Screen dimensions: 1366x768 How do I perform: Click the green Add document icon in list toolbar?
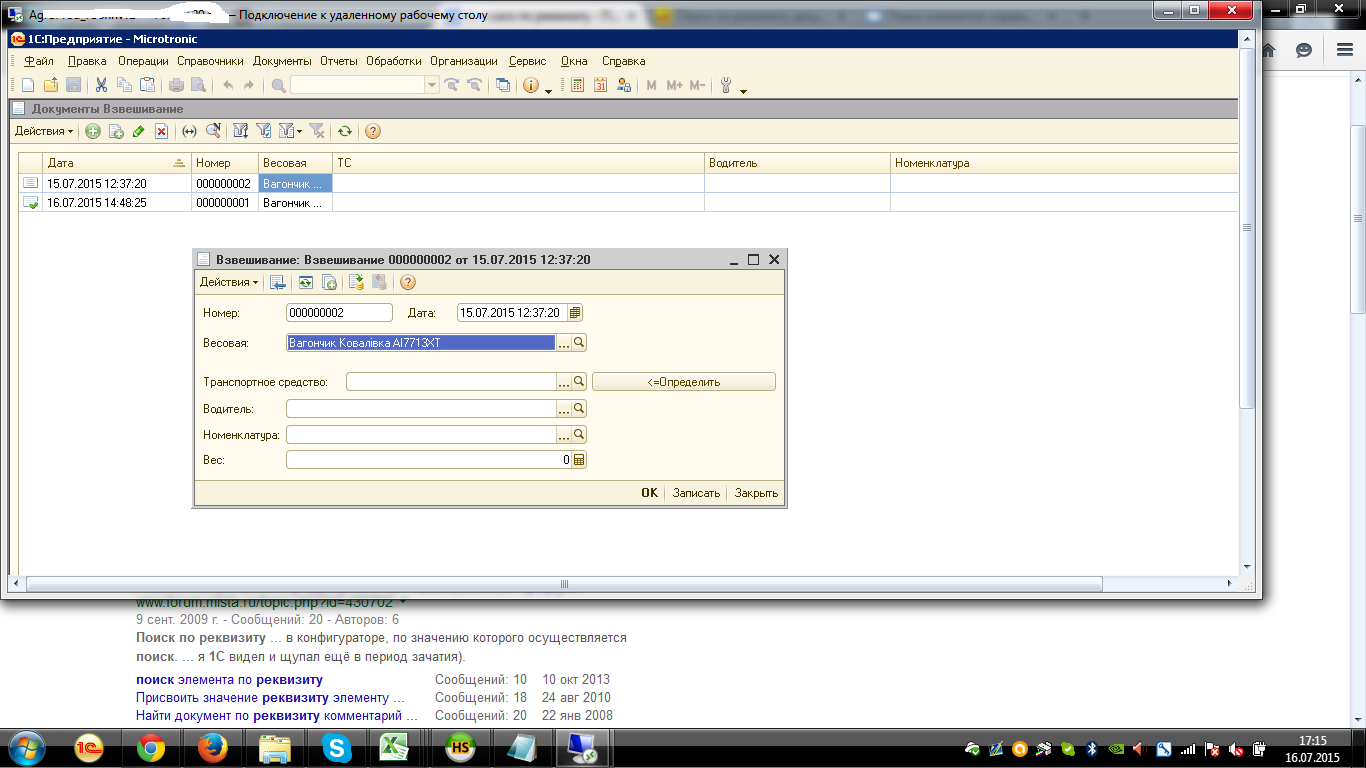pos(93,131)
